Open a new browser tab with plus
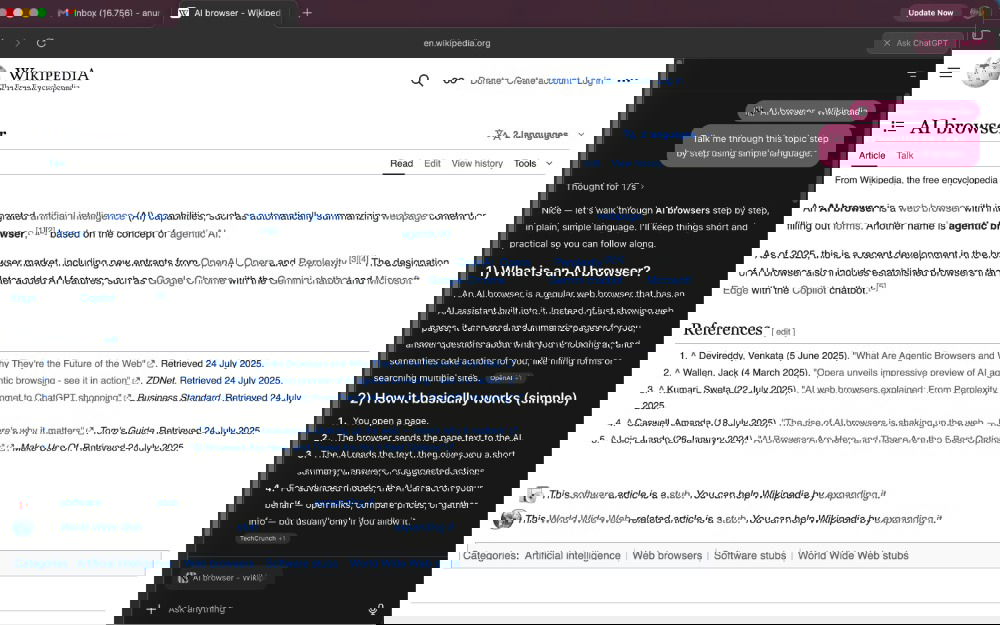This screenshot has width=1000, height=625. pyautogui.click(x=307, y=13)
